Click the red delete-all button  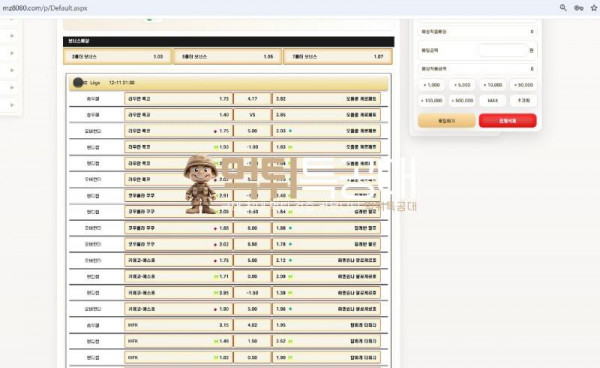[507, 121]
